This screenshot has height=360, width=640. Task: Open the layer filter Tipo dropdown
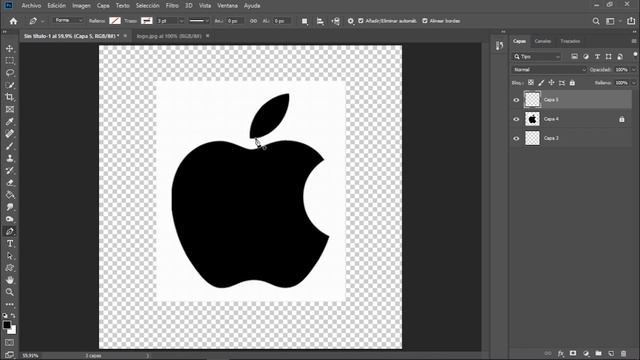click(x=537, y=57)
